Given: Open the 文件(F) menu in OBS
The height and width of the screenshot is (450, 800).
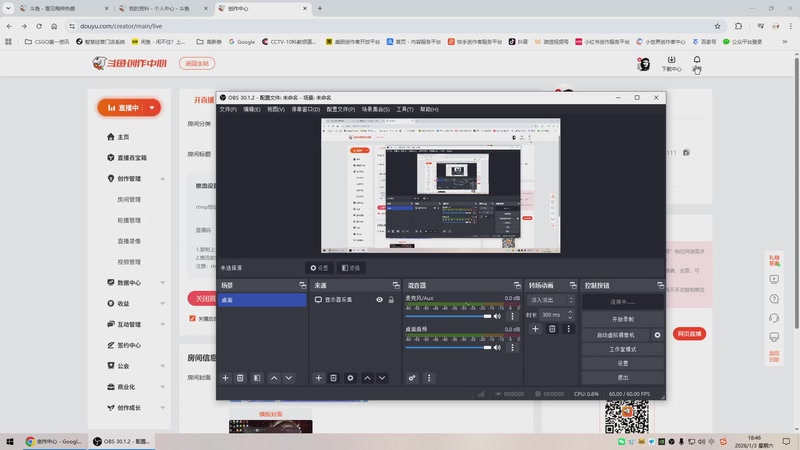Looking at the screenshot, I should click(x=228, y=109).
